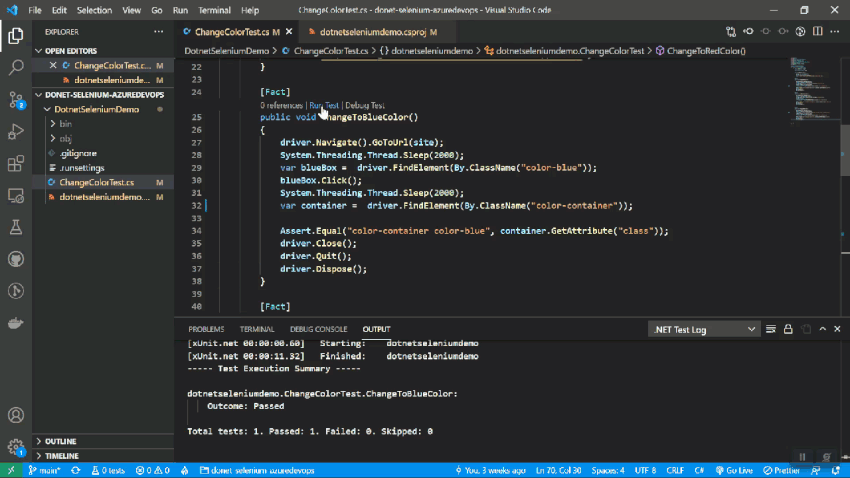Open the Search view in activity bar
This screenshot has height=478, width=850.
click(x=16, y=68)
